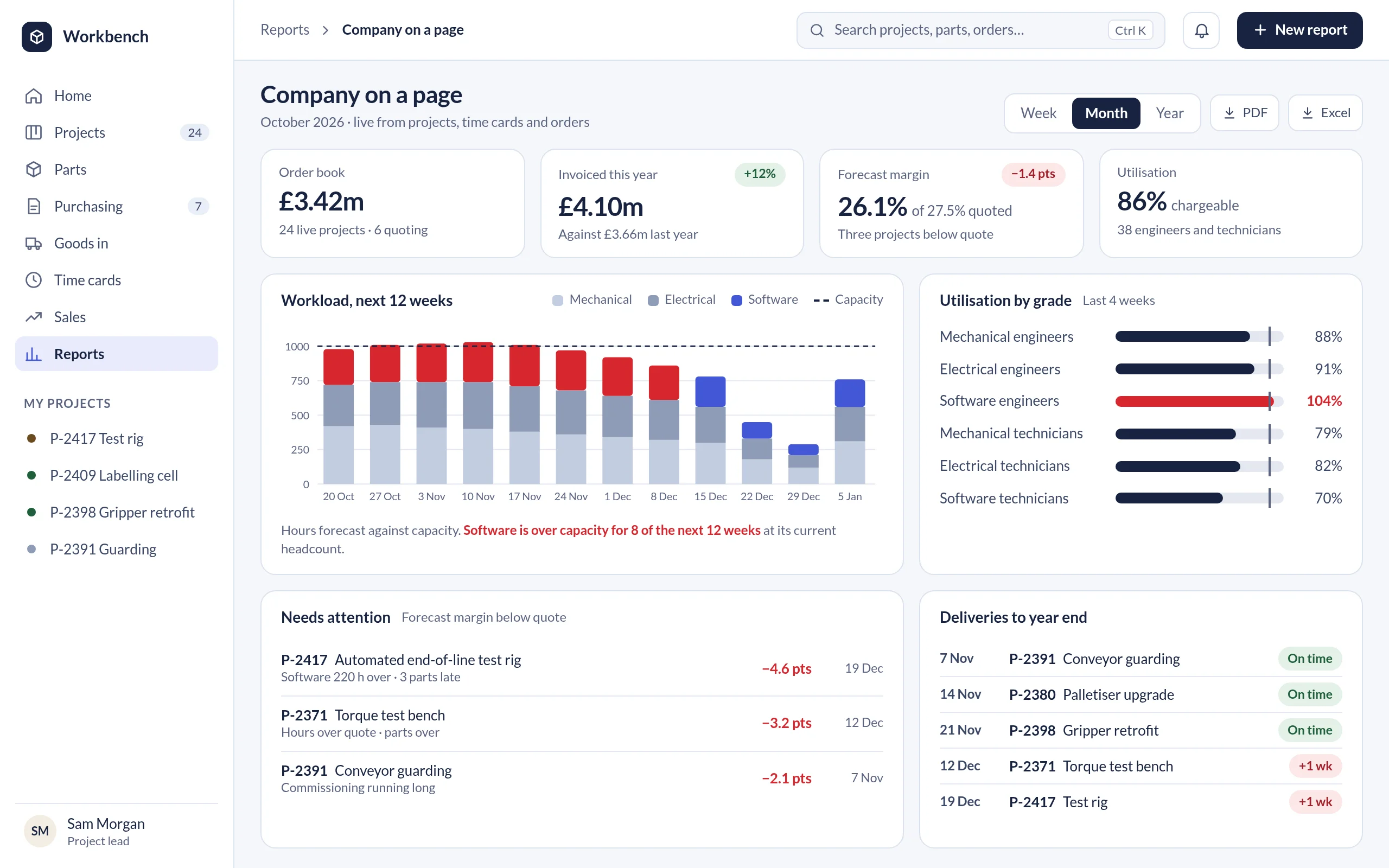
Task: Click the green dot beside P-2409 Labelling cell
Action: (31, 475)
